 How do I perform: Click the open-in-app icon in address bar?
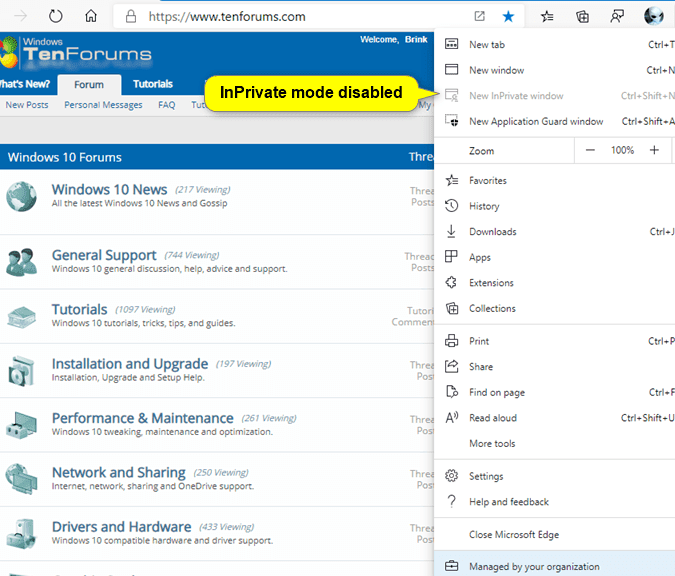479,16
